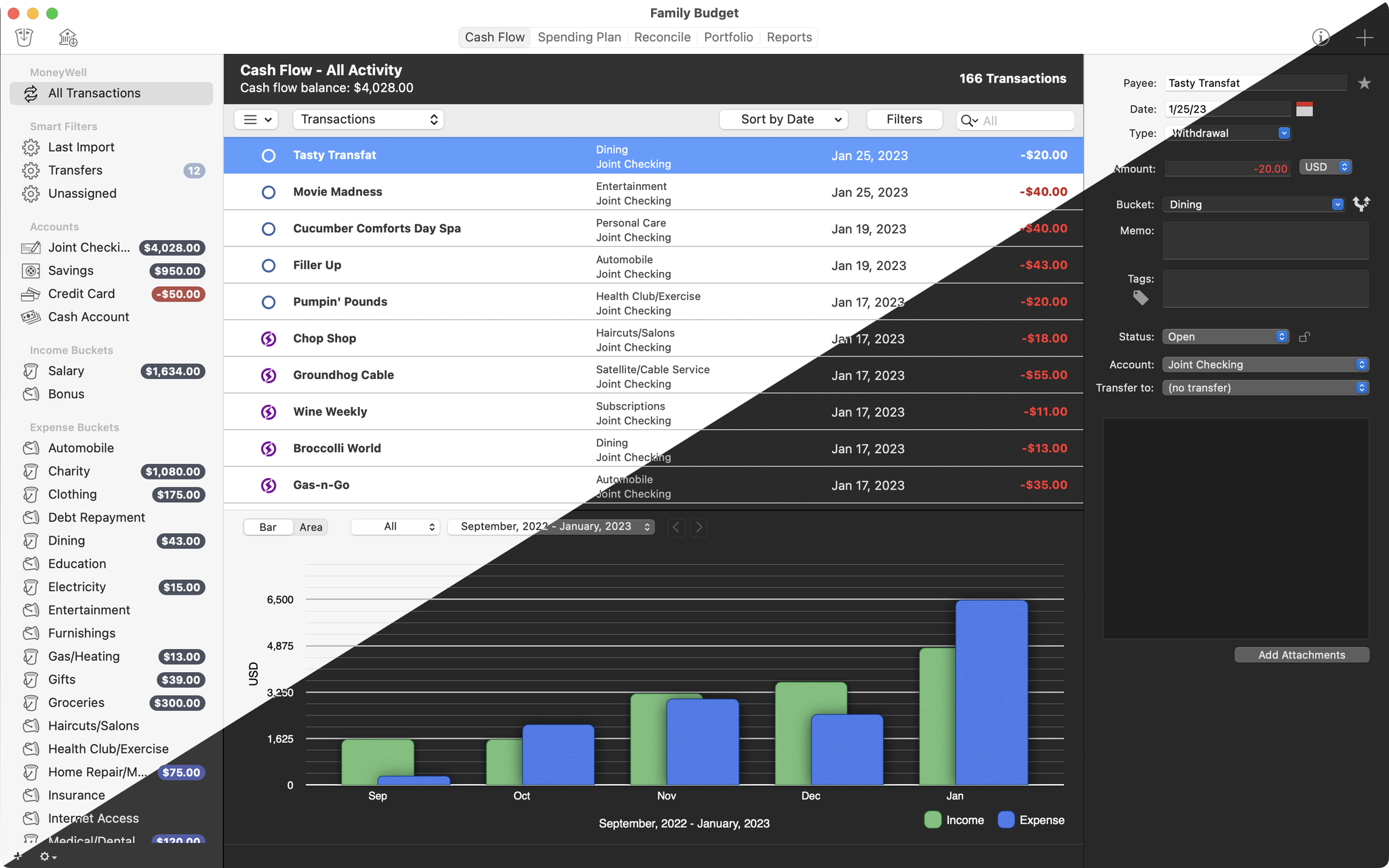The width and height of the screenshot is (1389, 868).
Task: Toggle the recurring status icon for Chop Shop
Action: (x=269, y=338)
